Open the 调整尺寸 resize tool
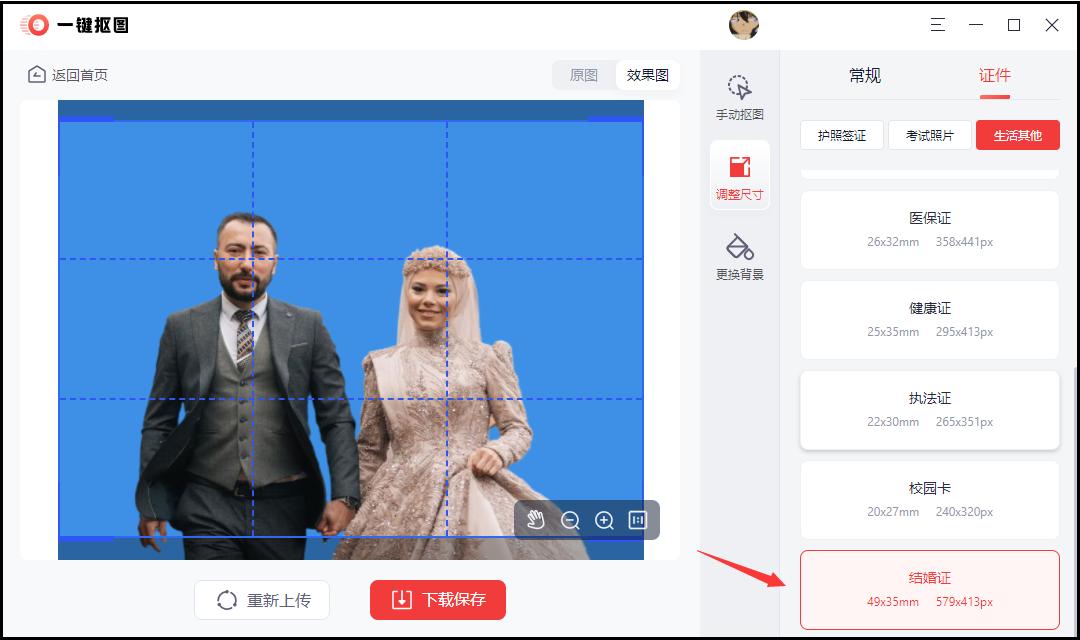1080x640 pixels. tap(739, 174)
